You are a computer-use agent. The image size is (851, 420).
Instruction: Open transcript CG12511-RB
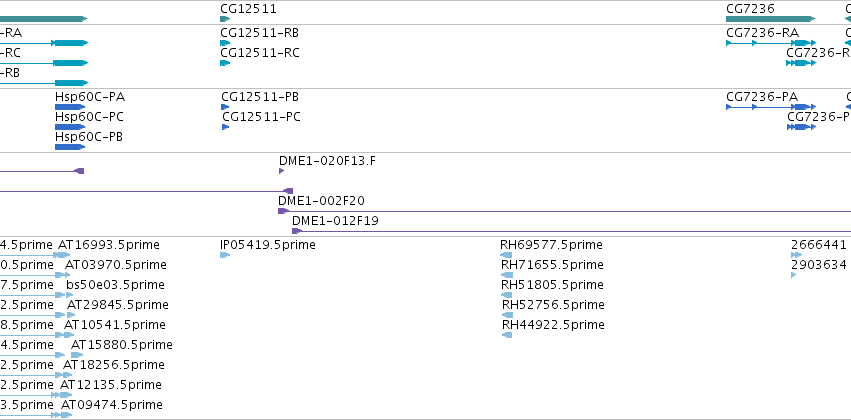[x=259, y=33]
